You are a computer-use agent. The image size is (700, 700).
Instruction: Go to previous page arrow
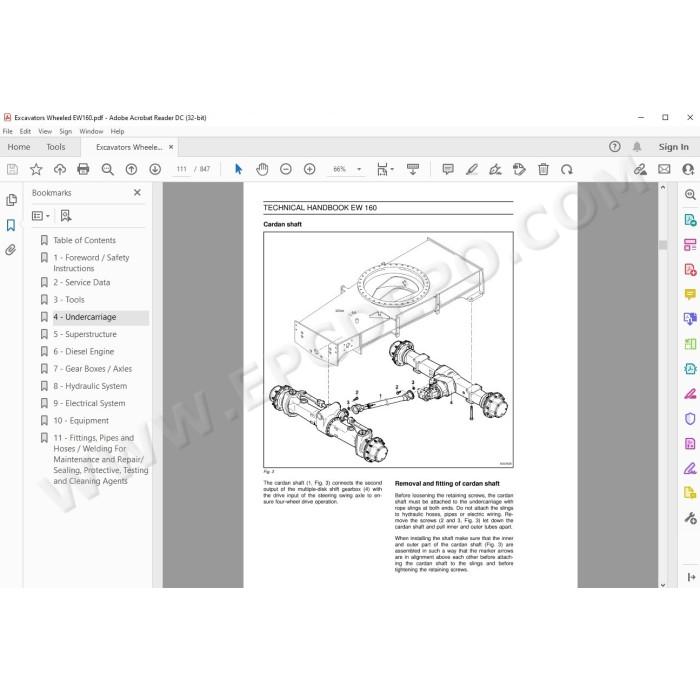(131, 169)
